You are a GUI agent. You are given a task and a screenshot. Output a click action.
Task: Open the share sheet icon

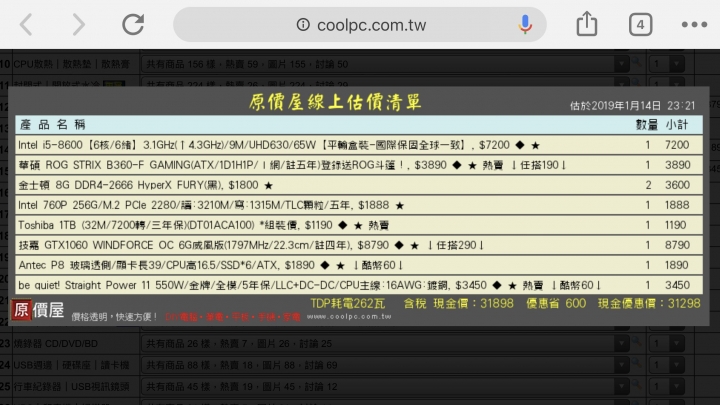[587, 23]
